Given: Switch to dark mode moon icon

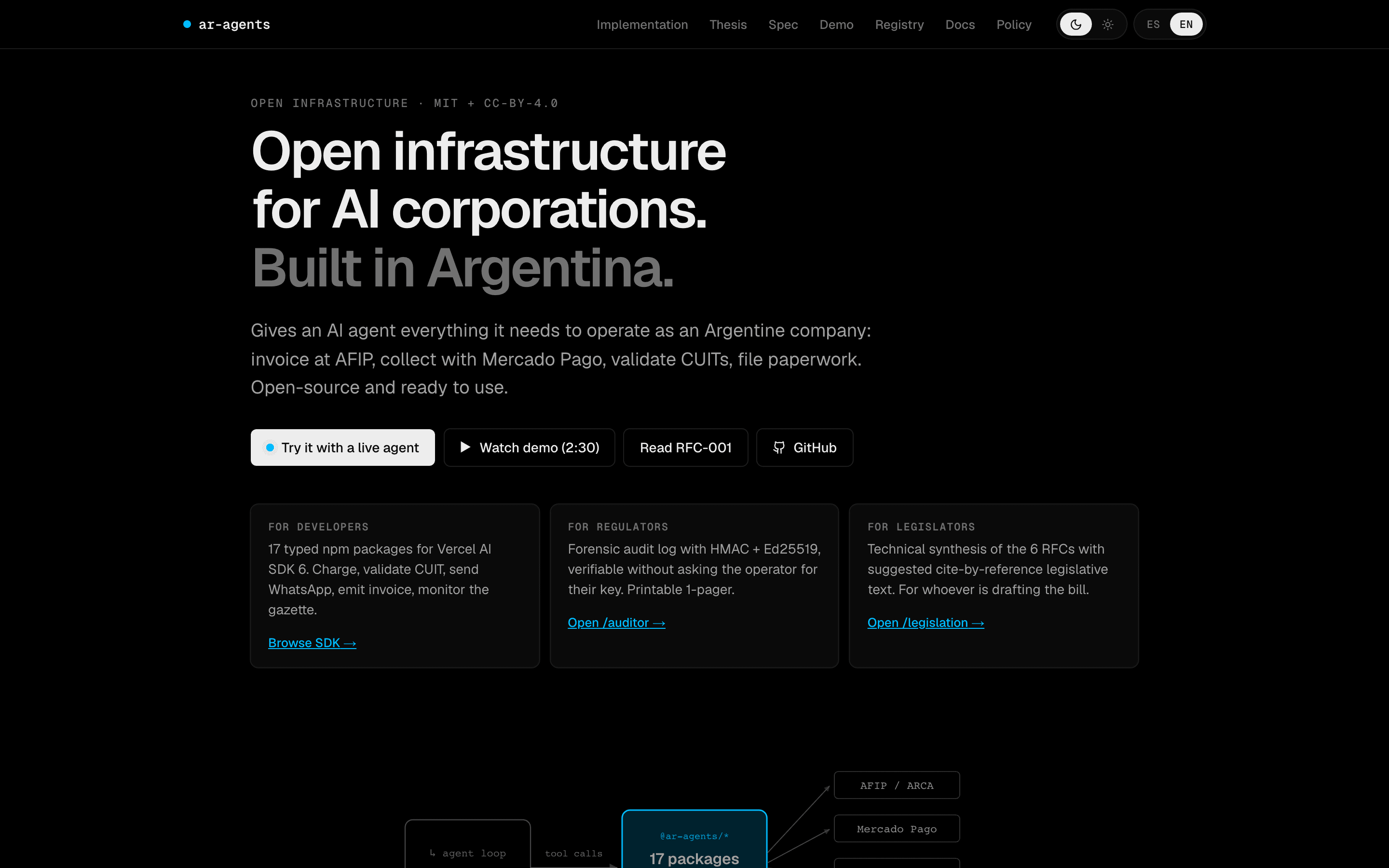Looking at the screenshot, I should pyautogui.click(x=1076, y=24).
